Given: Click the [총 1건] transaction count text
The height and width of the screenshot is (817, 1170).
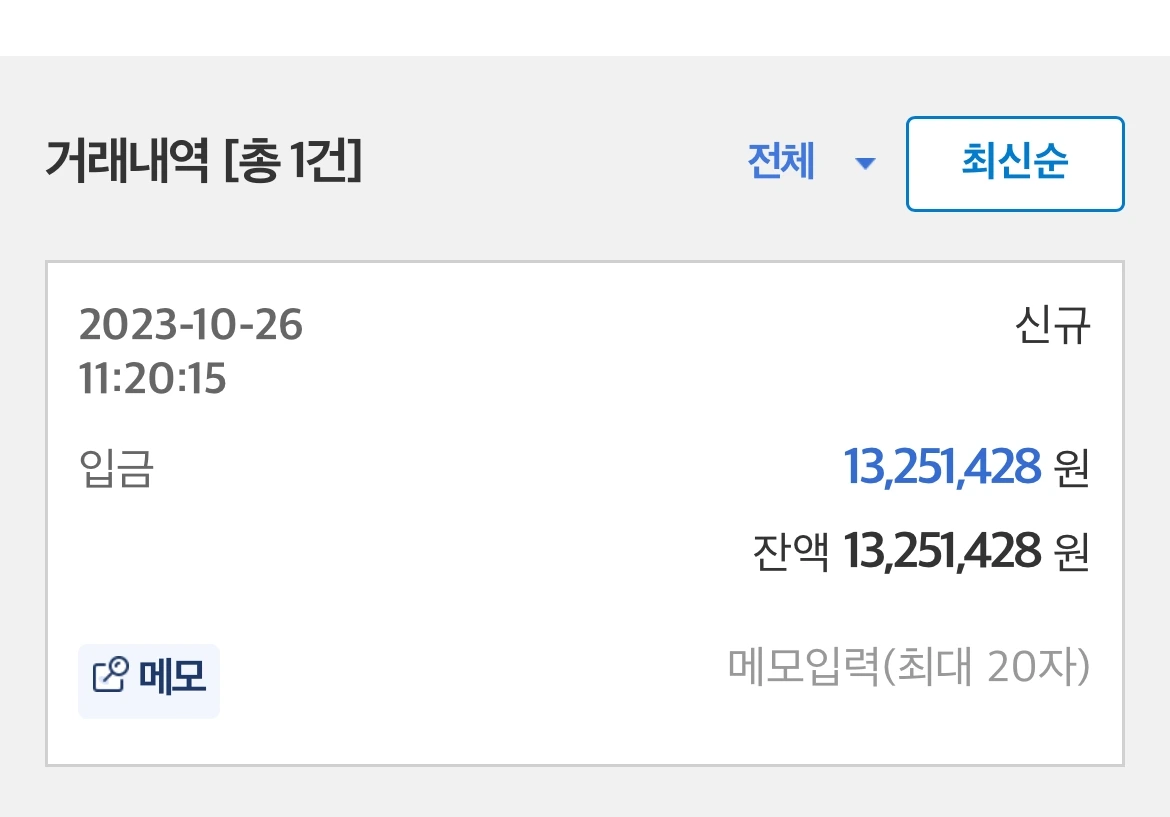Looking at the screenshot, I should pyautogui.click(x=293, y=163).
